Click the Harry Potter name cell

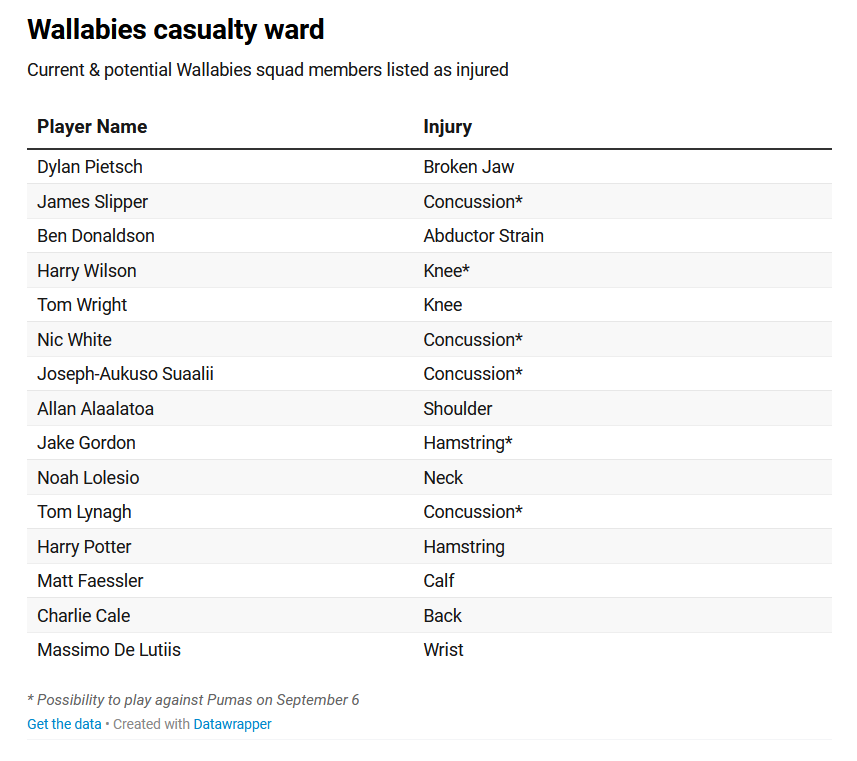pyautogui.click(x=84, y=547)
